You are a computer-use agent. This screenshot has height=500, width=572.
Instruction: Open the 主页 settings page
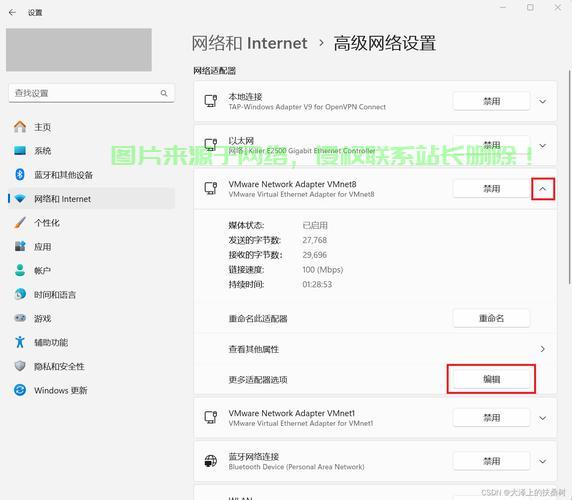click(91, 127)
